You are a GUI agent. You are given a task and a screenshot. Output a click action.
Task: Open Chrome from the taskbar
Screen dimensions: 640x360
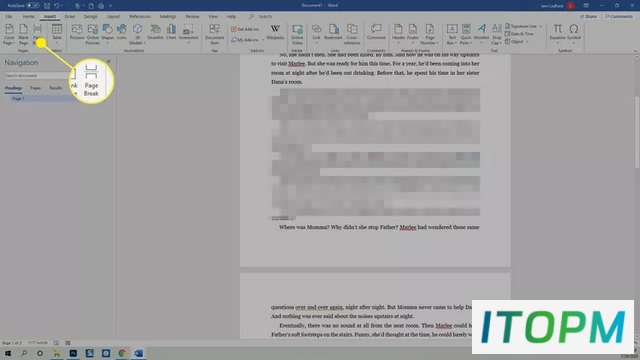[x=122, y=353]
